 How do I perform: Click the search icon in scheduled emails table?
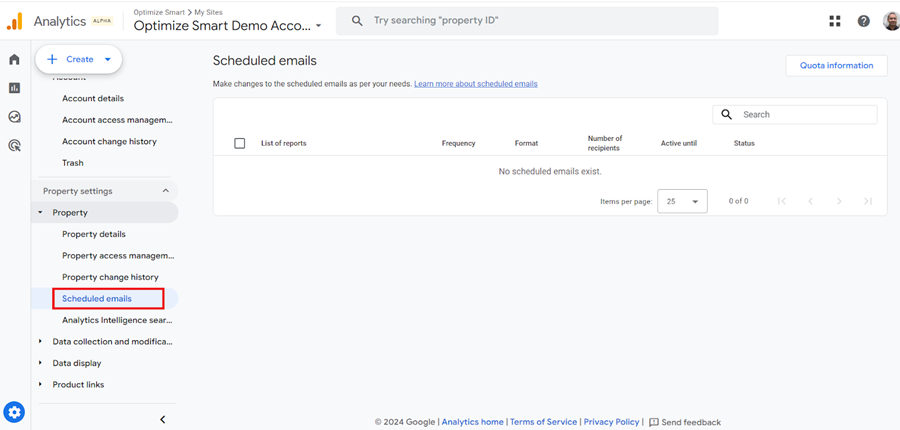click(x=727, y=114)
